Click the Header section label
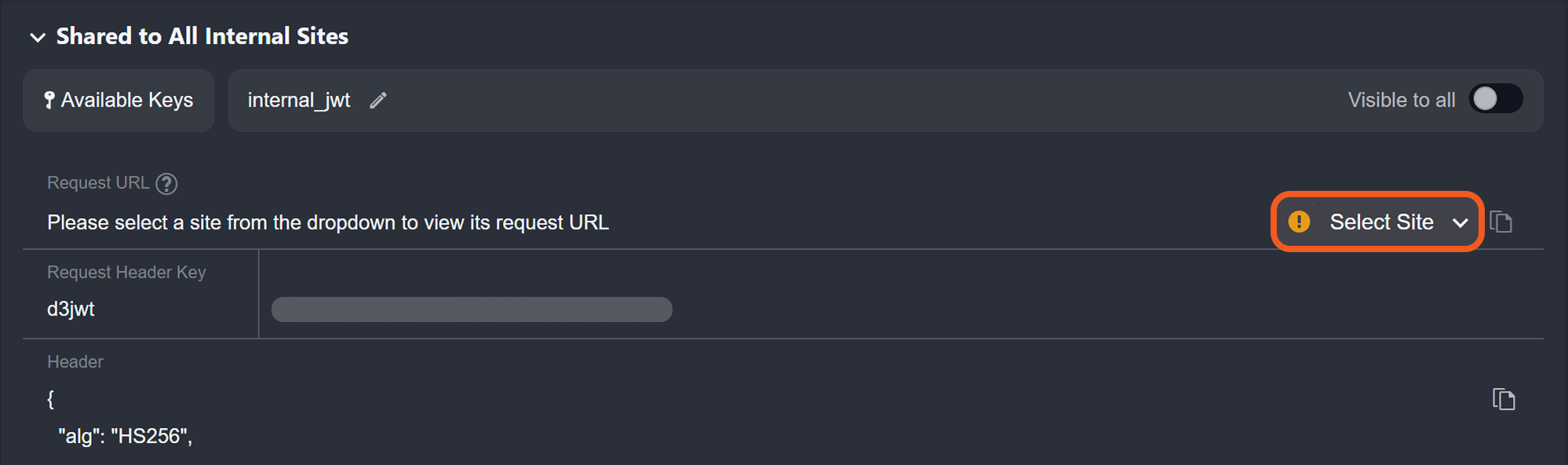The image size is (1568, 465). [x=75, y=362]
